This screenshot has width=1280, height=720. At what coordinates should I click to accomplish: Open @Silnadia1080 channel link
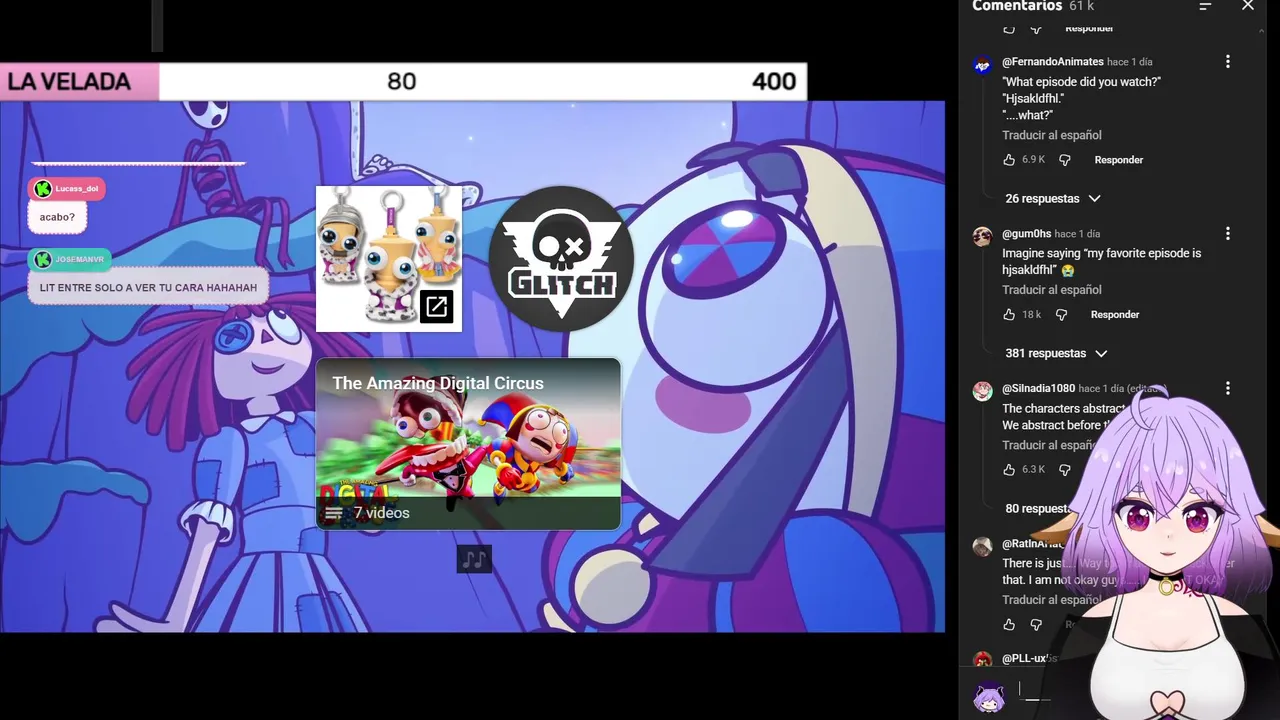1039,388
